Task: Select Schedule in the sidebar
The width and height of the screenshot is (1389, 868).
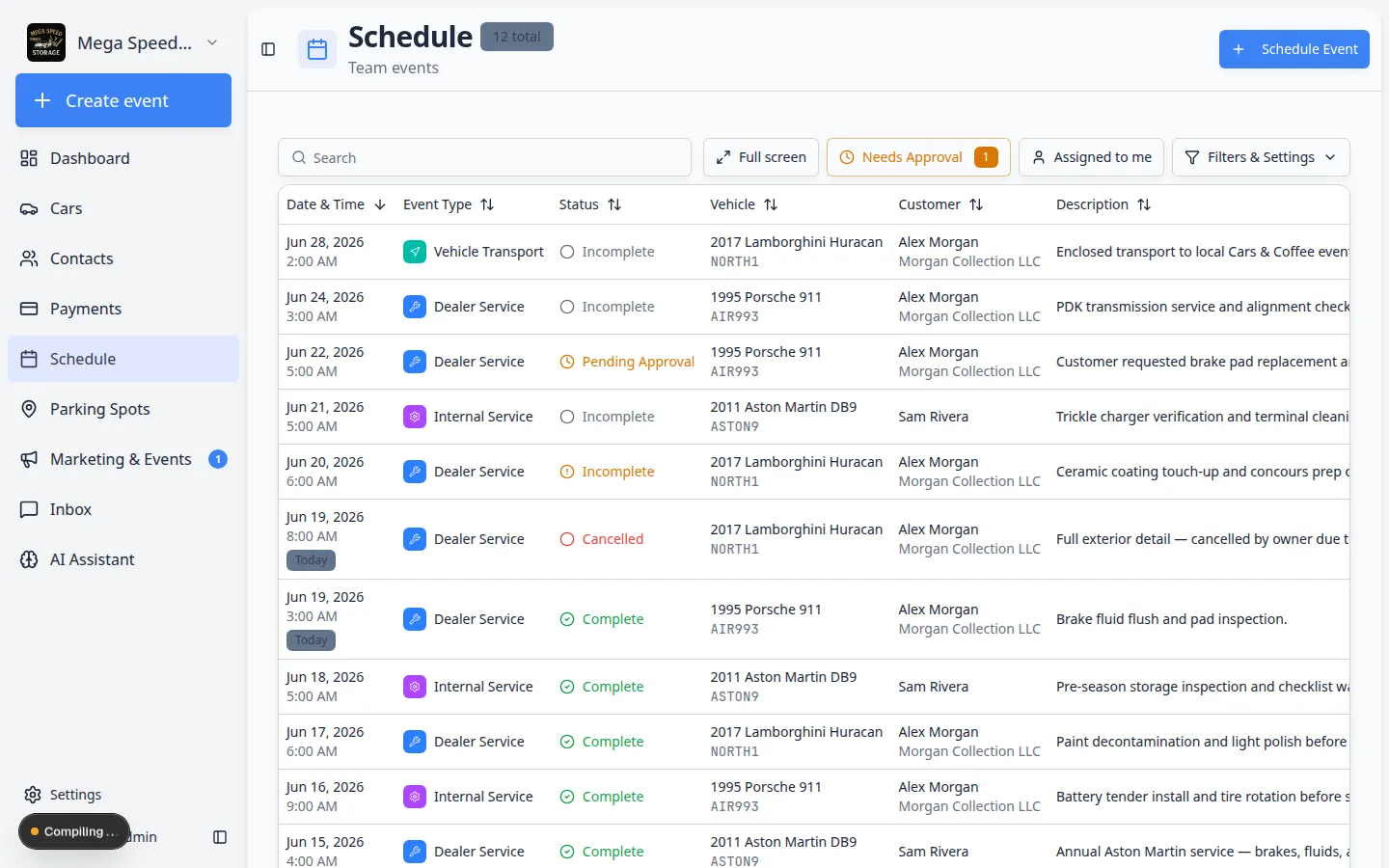Action: point(123,359)
